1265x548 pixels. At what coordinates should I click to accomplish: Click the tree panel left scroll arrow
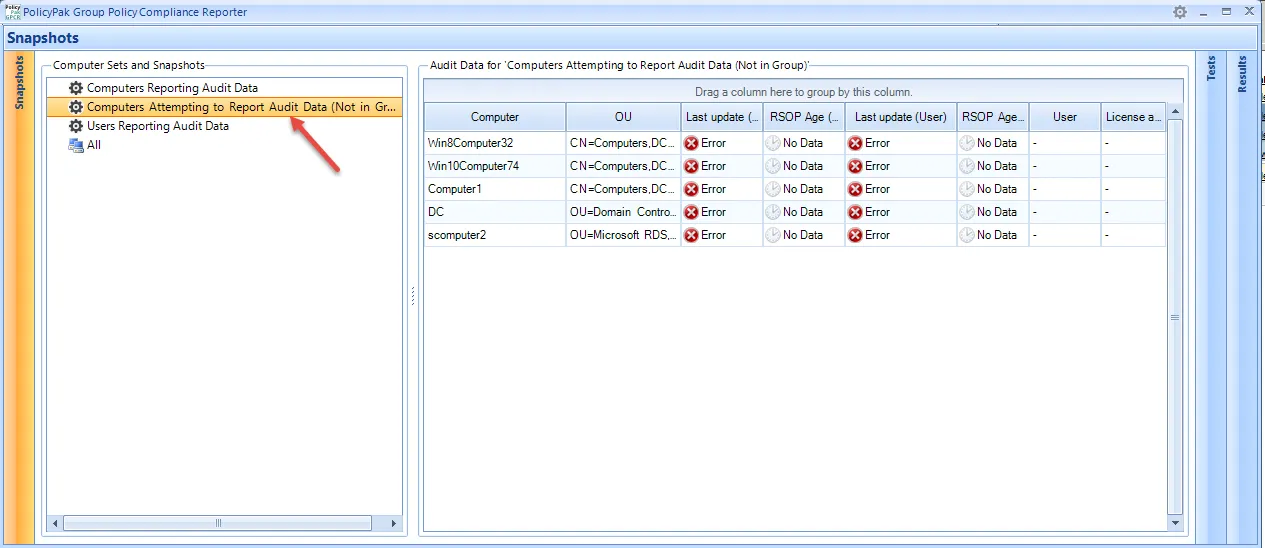click(55, 523)
